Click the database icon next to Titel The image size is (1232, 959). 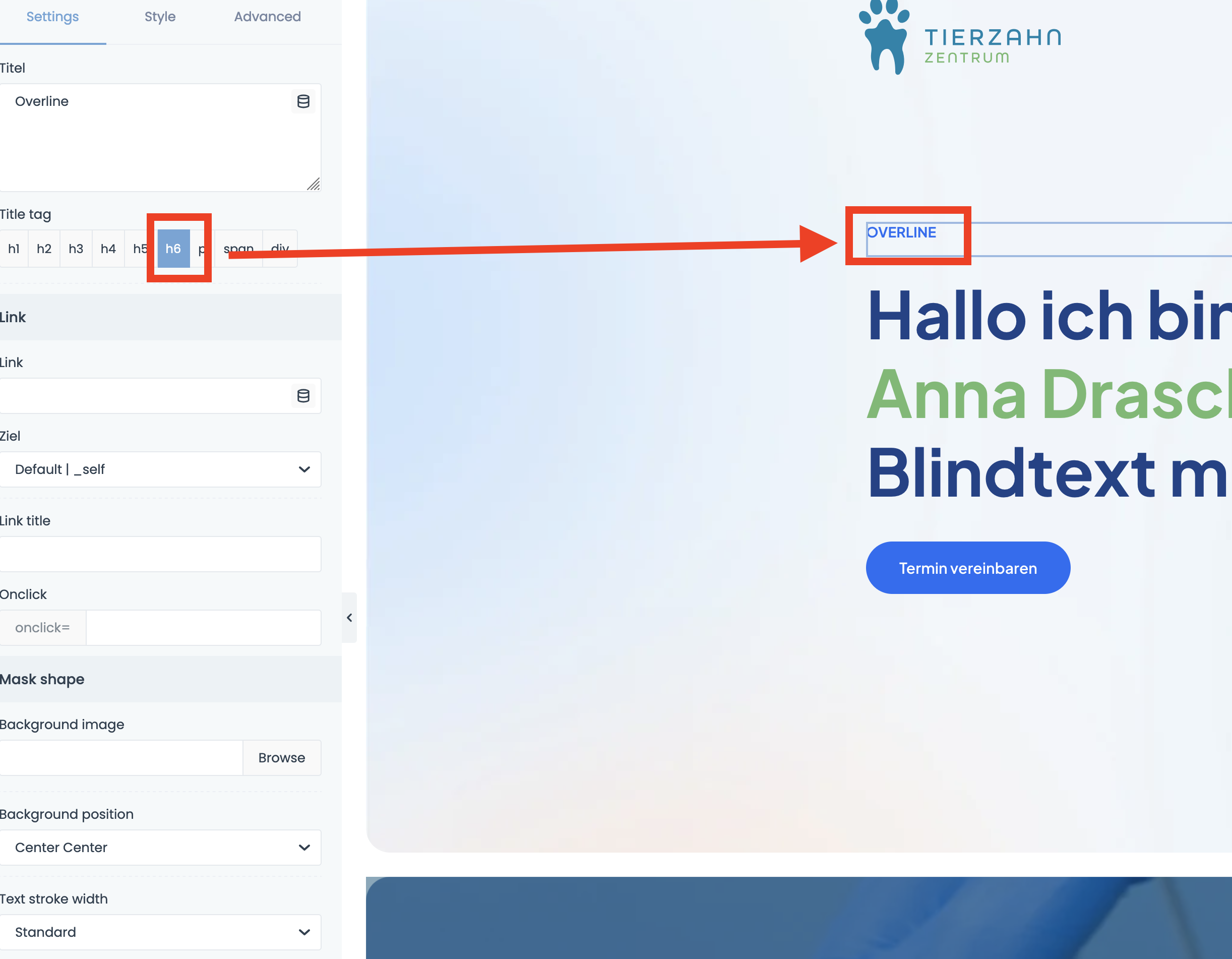point(304,101)
